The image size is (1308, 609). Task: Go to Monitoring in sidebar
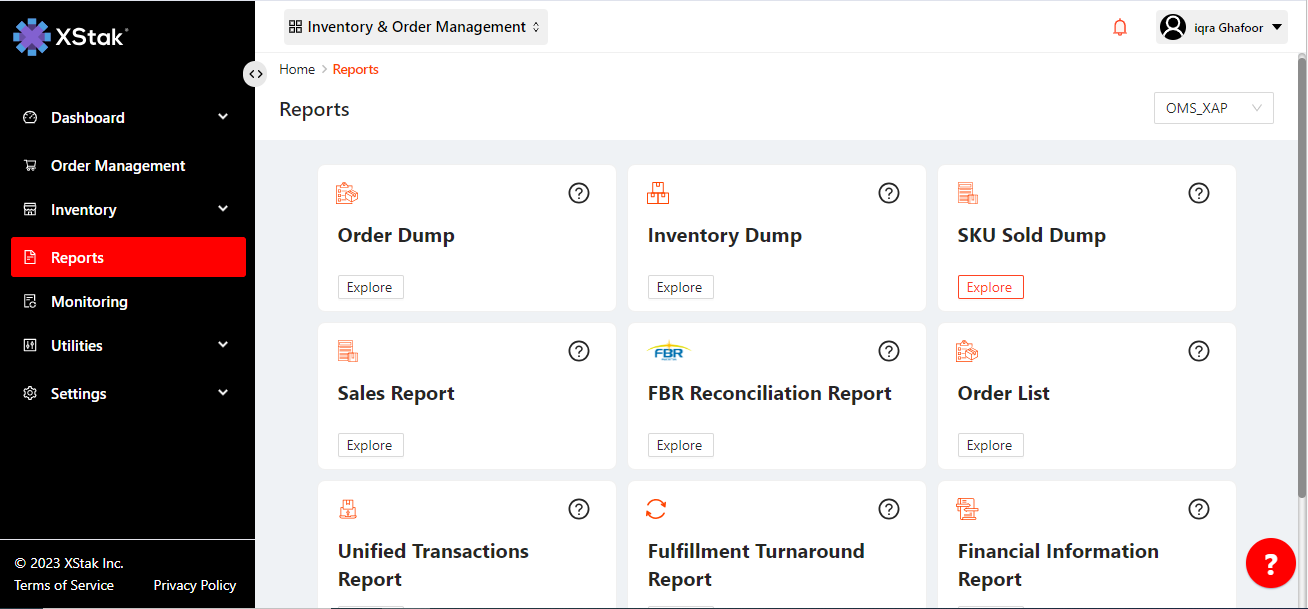89,302
